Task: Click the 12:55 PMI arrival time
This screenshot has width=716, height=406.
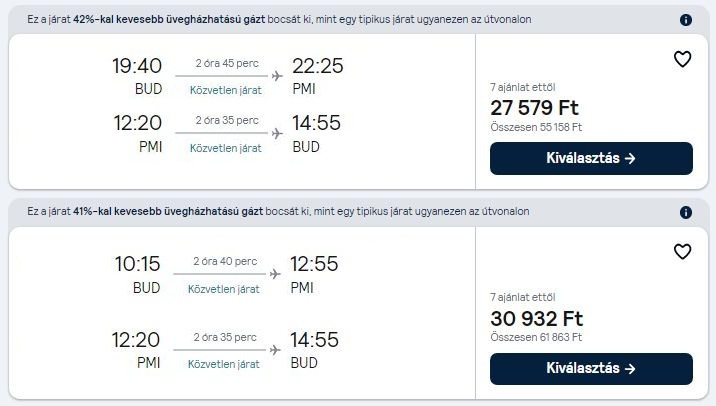Action: pos(314,264)
